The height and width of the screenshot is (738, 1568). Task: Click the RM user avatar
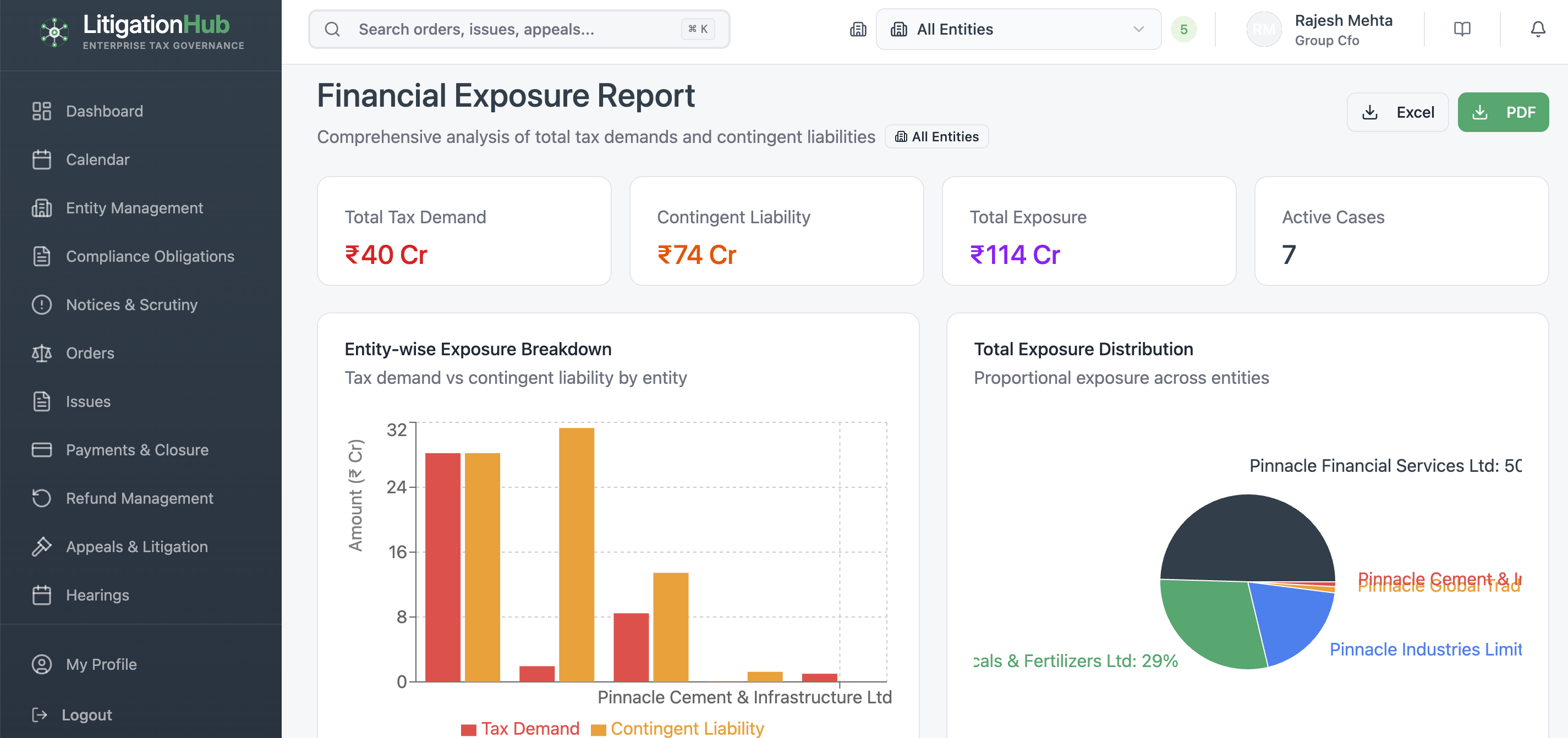tap(1264, 29)
